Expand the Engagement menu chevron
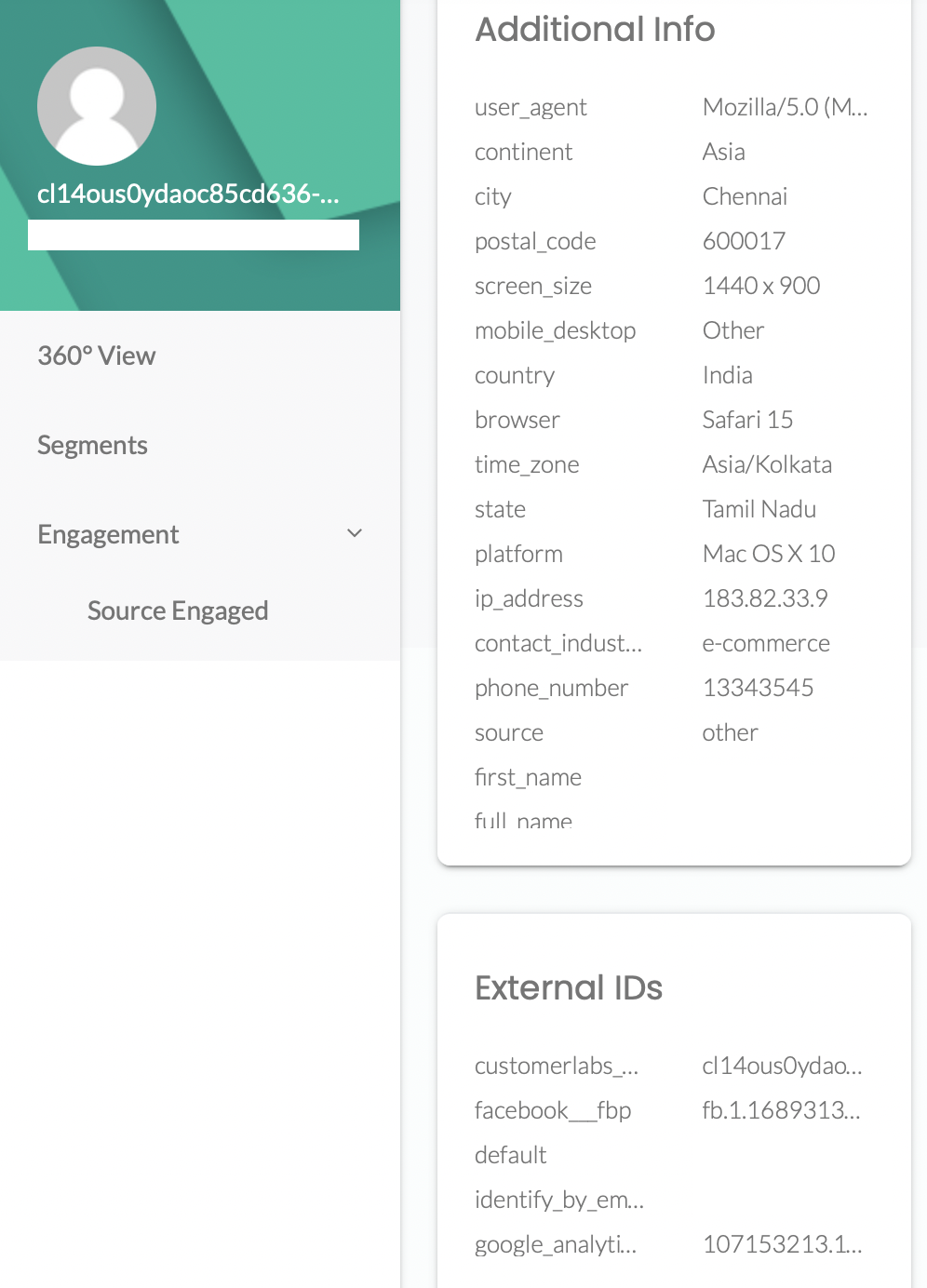 click(355, 533)
